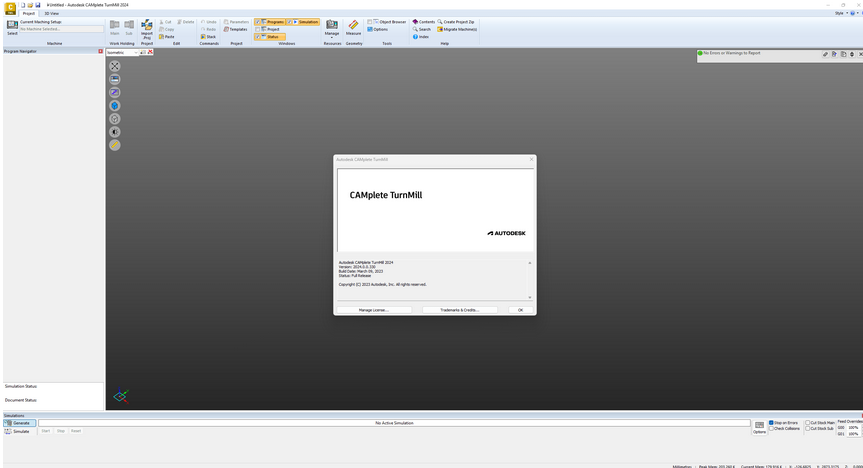Viewport: 863px width, 468px height.
Task: Click the Simulate button
Action: pos(18,431)
